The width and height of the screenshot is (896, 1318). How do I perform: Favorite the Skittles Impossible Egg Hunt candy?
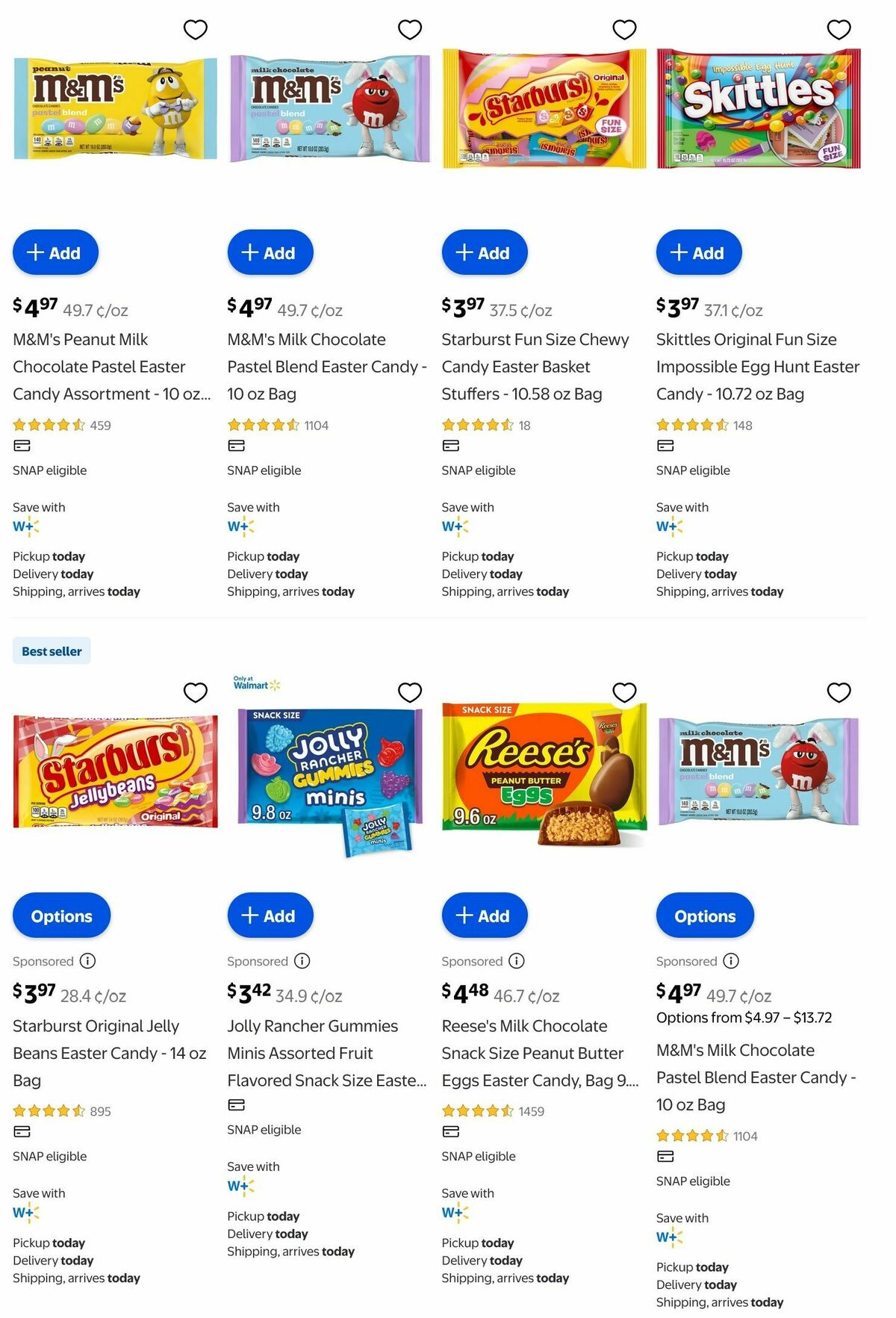coord(838,28)
